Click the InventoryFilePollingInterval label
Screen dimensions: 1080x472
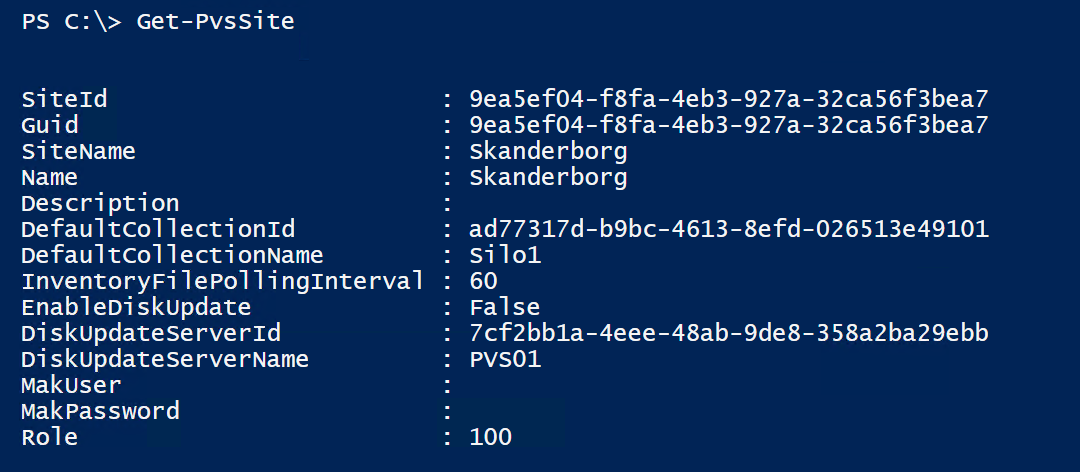click(x=222, y=282)
